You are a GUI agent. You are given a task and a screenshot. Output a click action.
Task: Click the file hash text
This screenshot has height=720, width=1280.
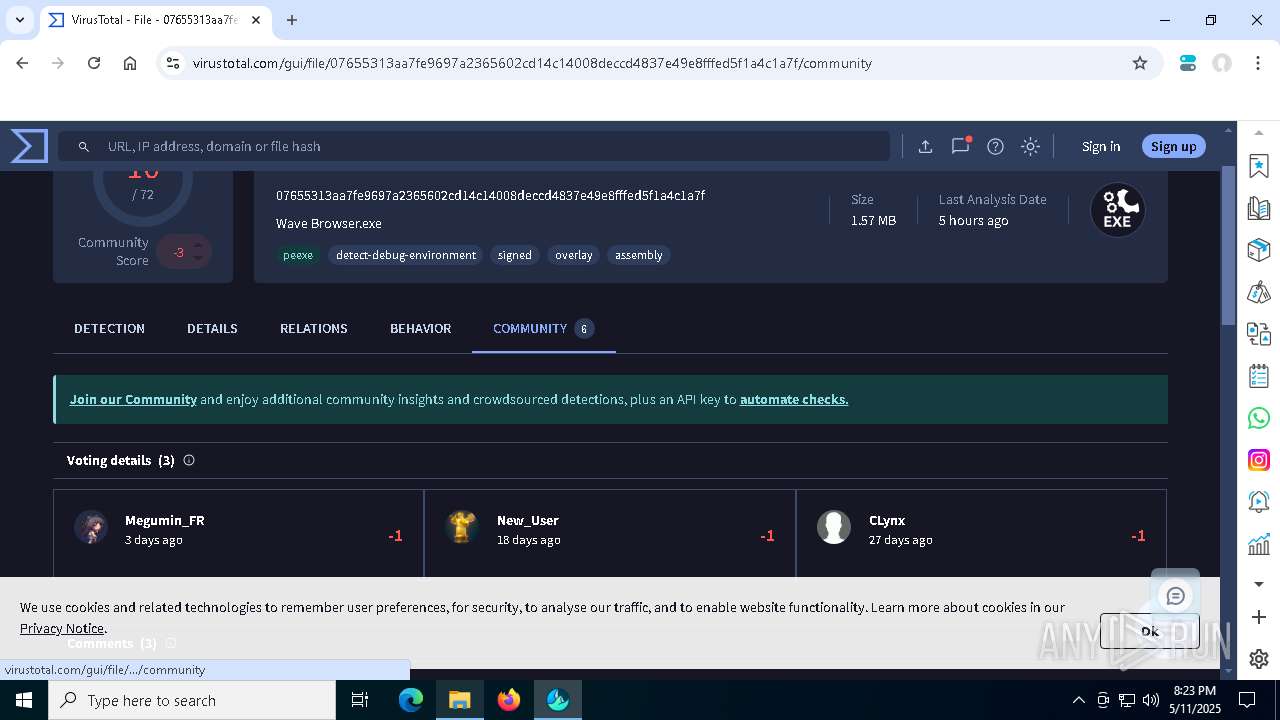[491, 195]
